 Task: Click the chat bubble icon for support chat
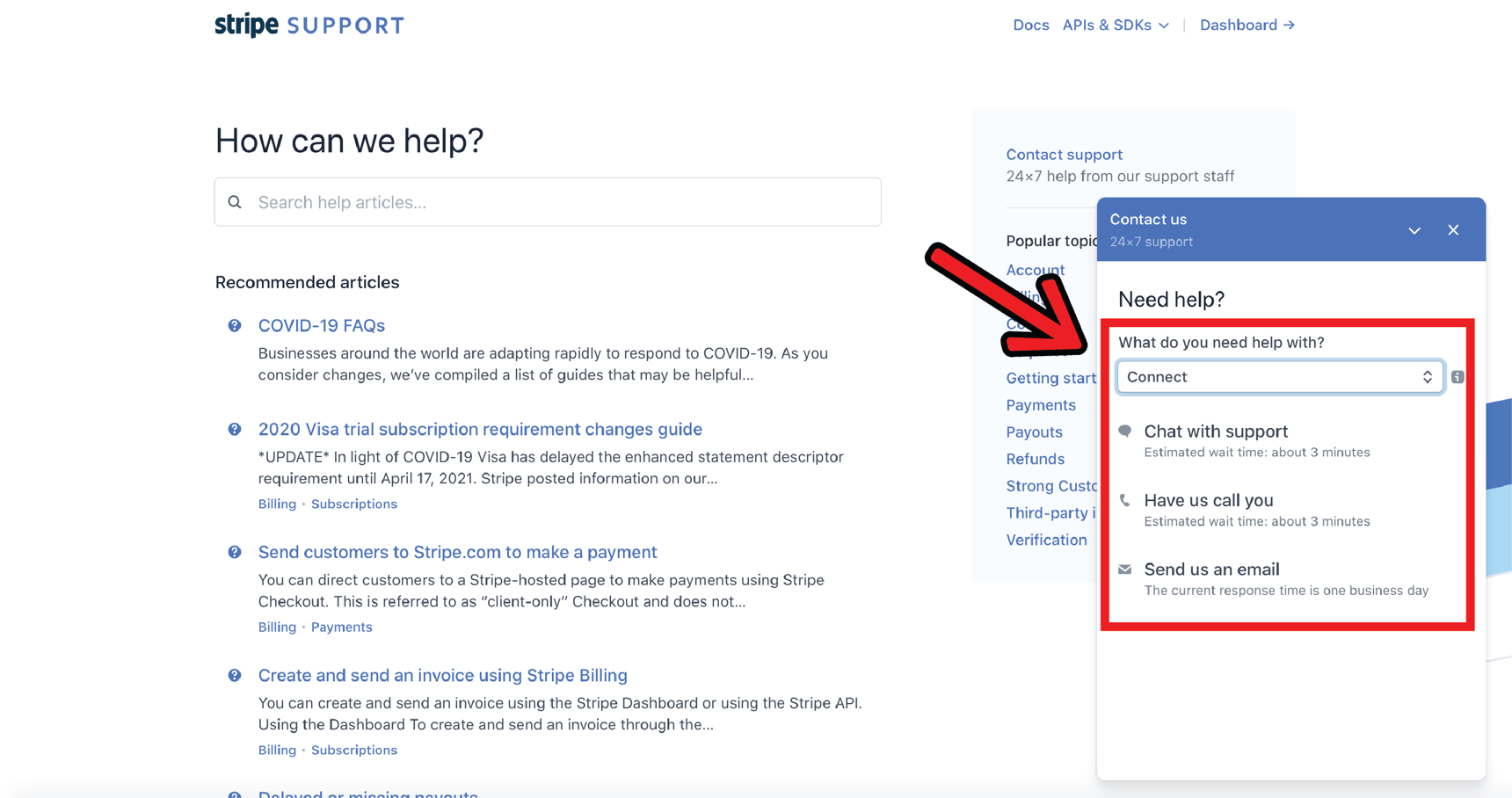[x=1125, y=432]
